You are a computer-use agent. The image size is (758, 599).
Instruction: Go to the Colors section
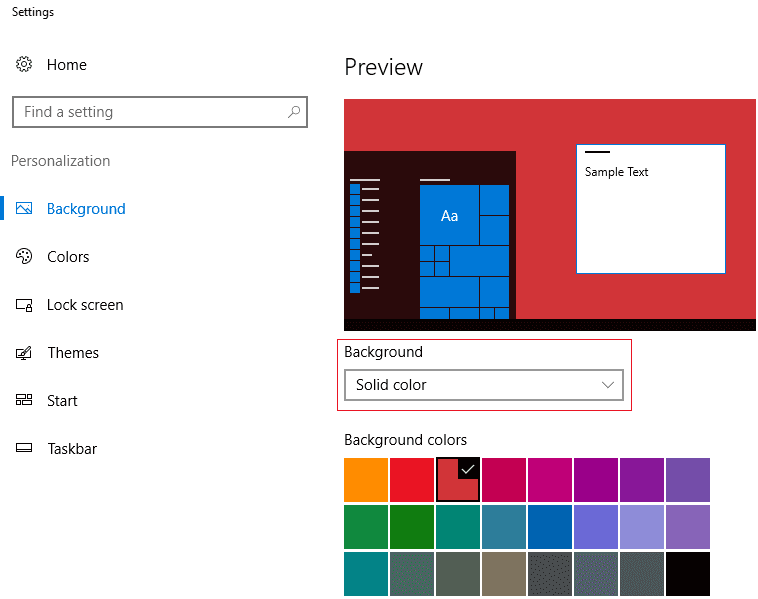click(x=68, y=257)
